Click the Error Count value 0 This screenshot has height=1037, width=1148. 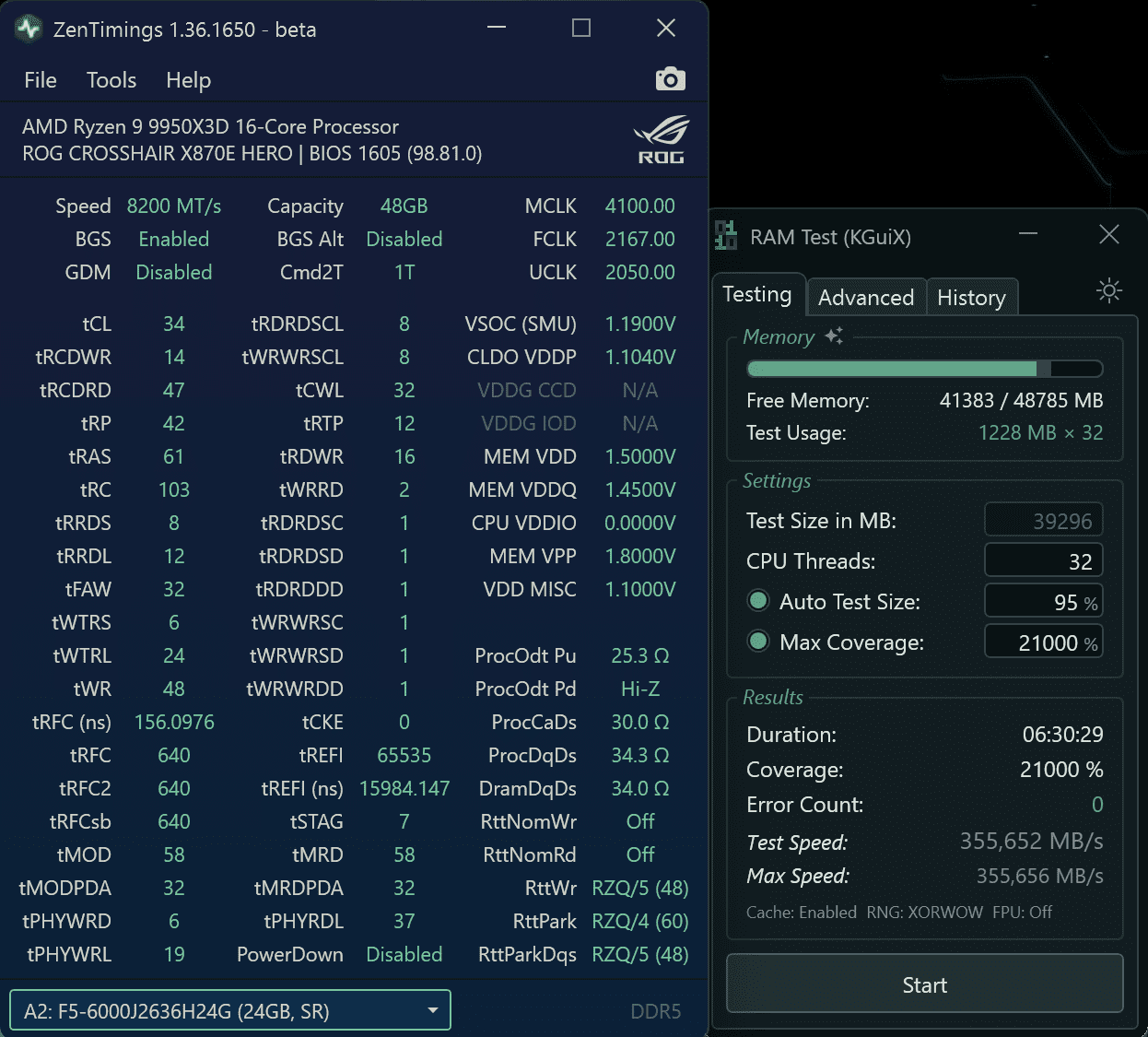coord(1097,805)
